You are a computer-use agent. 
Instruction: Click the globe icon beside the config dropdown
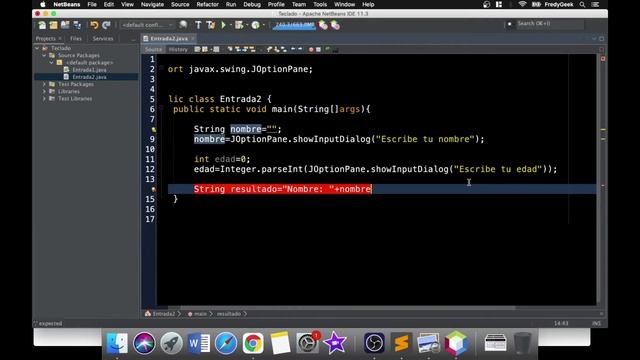(x=183, y=25)
